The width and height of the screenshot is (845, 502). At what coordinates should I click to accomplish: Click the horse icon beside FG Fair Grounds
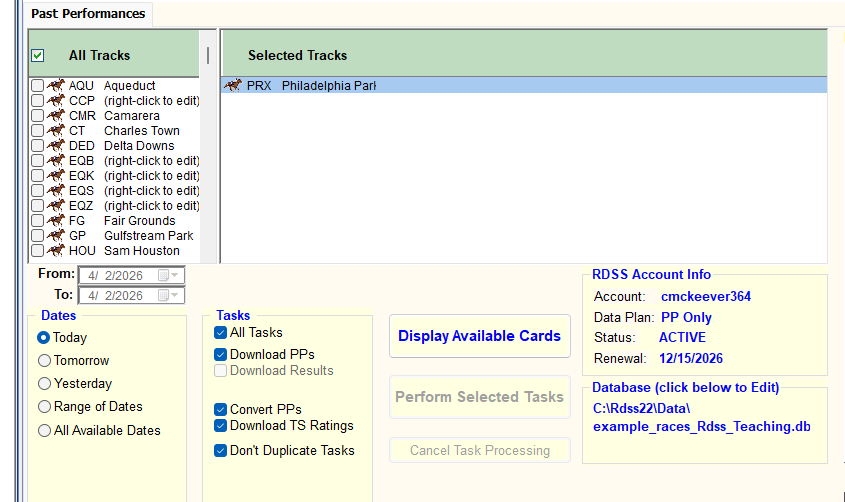coord(56,220)
